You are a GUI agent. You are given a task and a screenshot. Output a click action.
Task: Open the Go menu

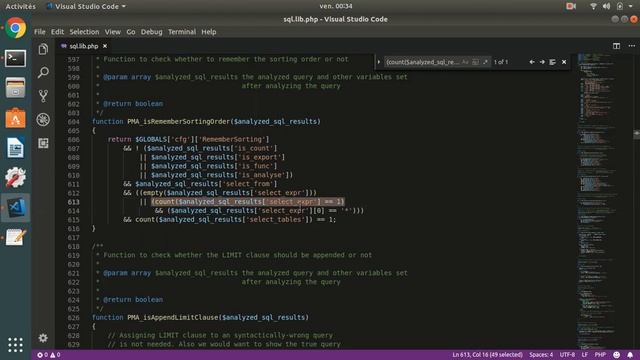(131, 32)
